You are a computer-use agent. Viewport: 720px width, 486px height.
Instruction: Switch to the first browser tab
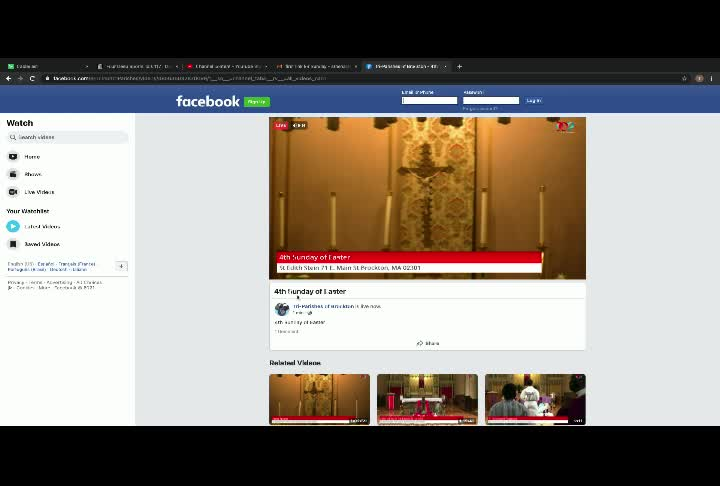click(x=47, y=67)
